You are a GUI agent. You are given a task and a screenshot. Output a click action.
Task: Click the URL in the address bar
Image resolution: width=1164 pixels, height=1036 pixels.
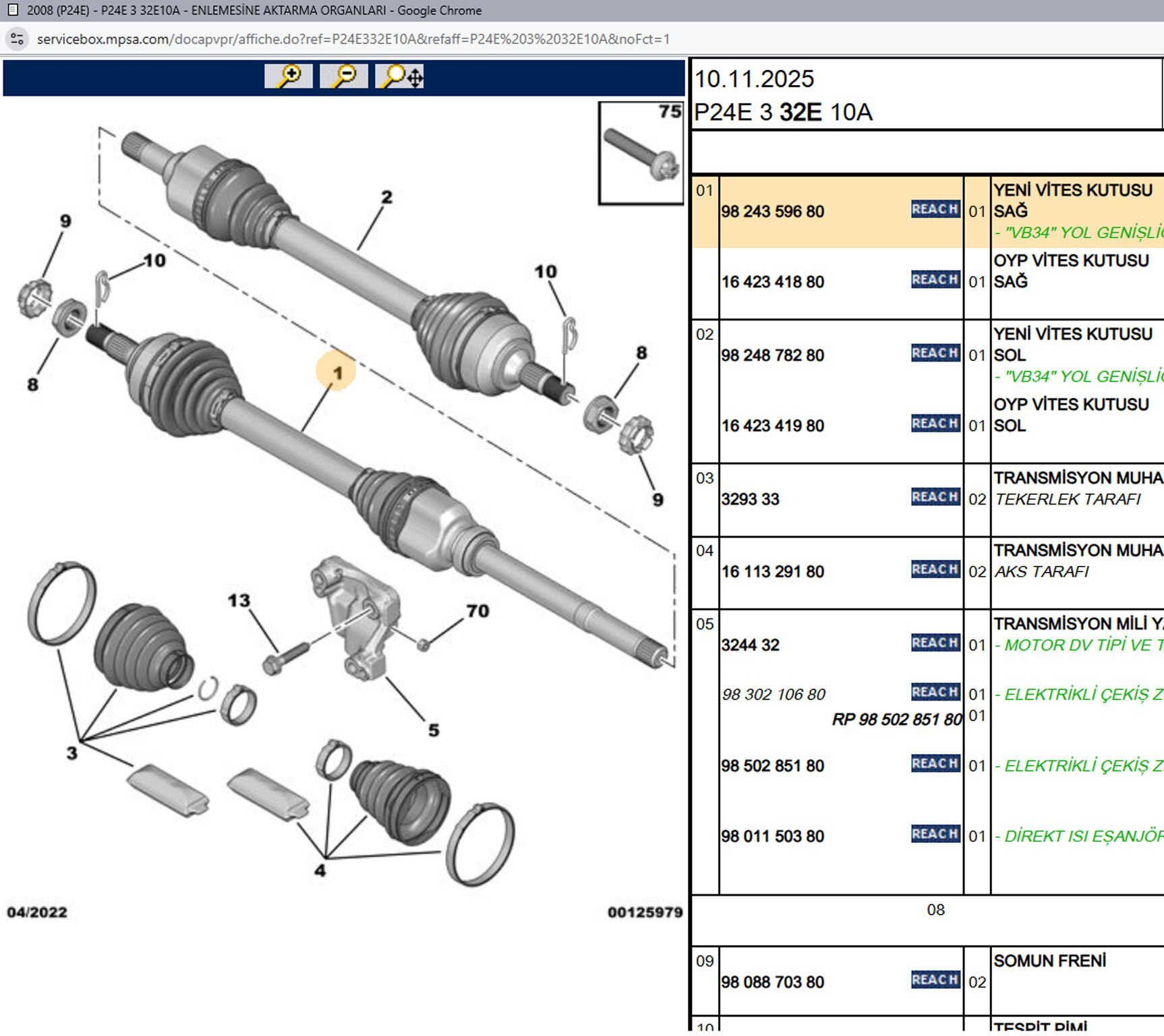353,39
